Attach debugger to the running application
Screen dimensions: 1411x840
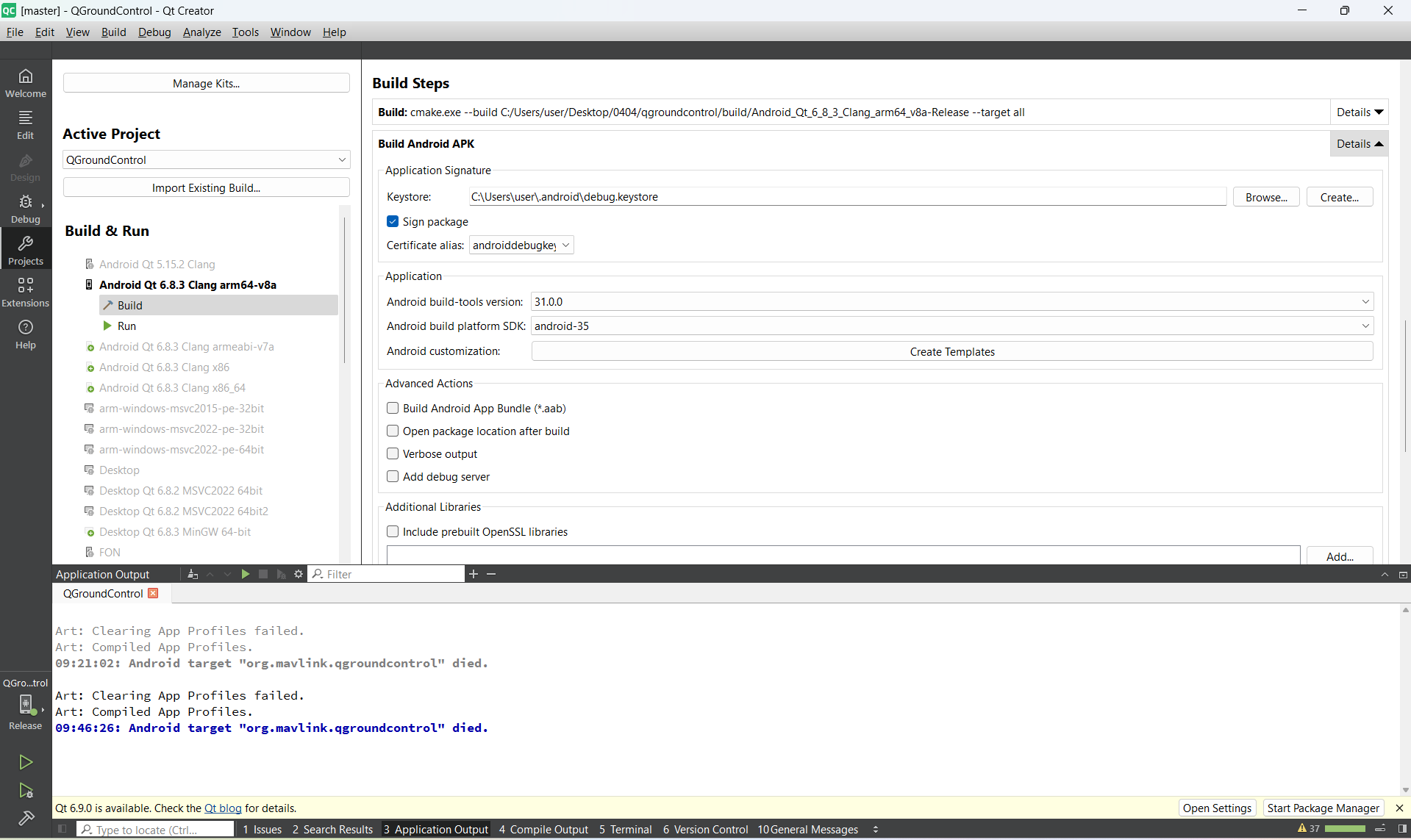tap(281, 574)
